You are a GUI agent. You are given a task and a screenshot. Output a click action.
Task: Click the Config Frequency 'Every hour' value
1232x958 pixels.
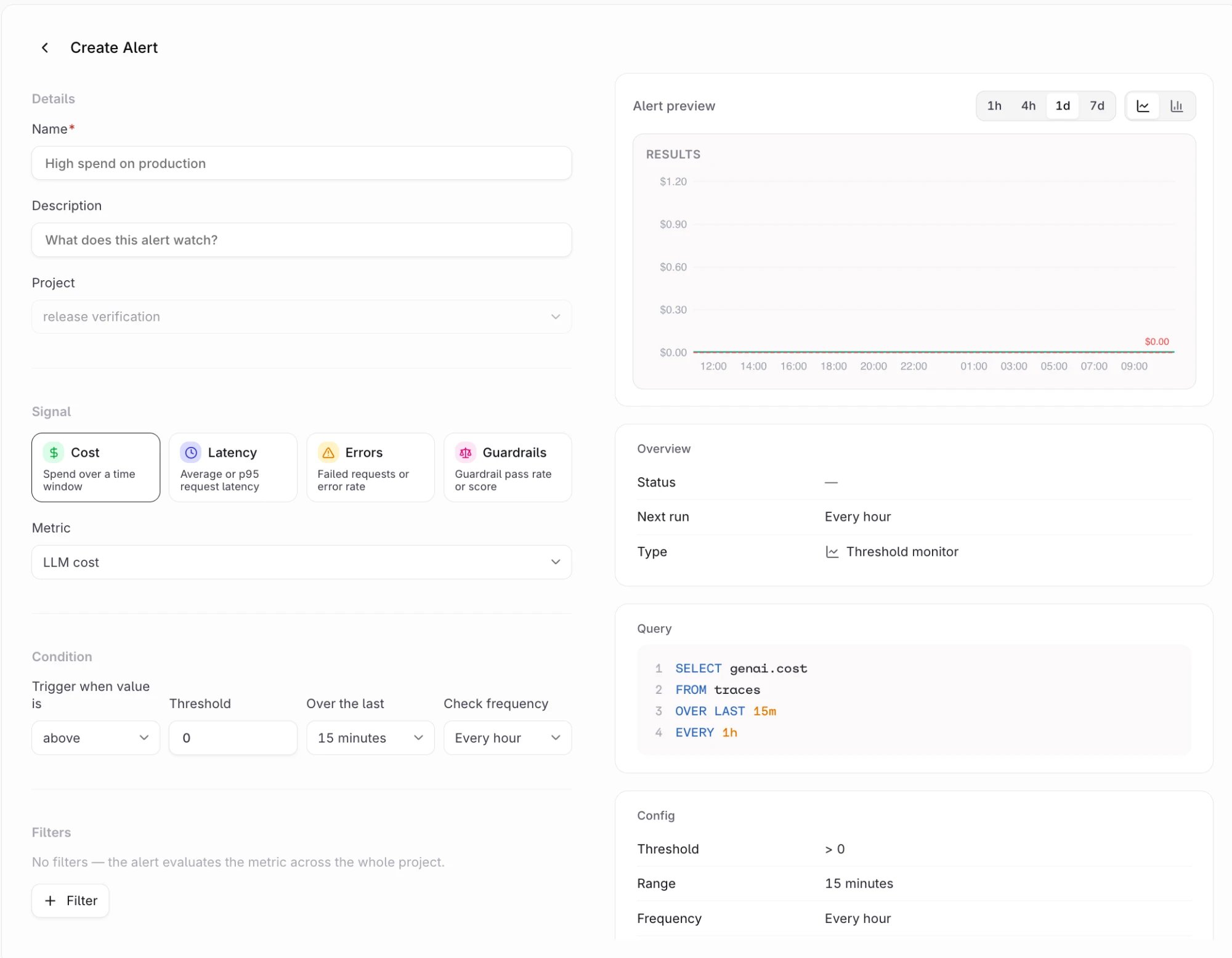(x=857, y=919)
